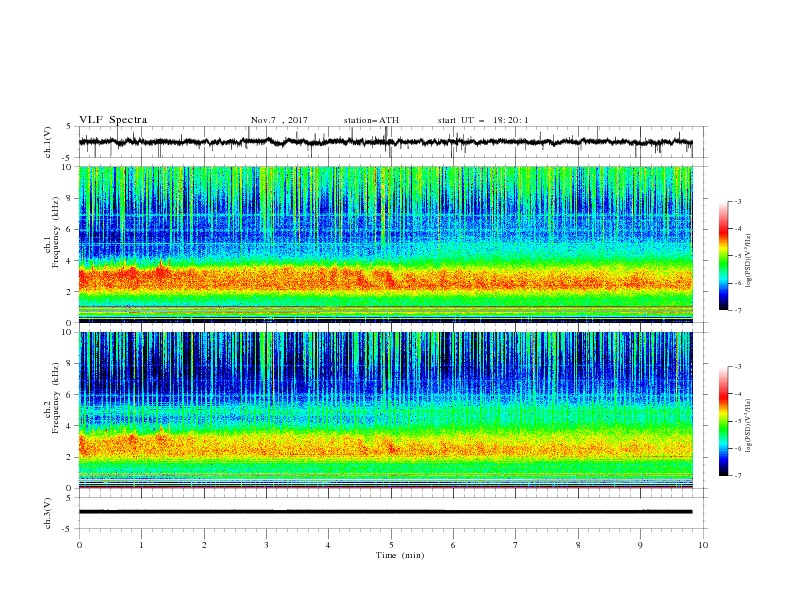Viewport: 792px width, 612px height.
Task: Select the date text "Nov.7 , 2017"
Action: (x=279, y=120)
